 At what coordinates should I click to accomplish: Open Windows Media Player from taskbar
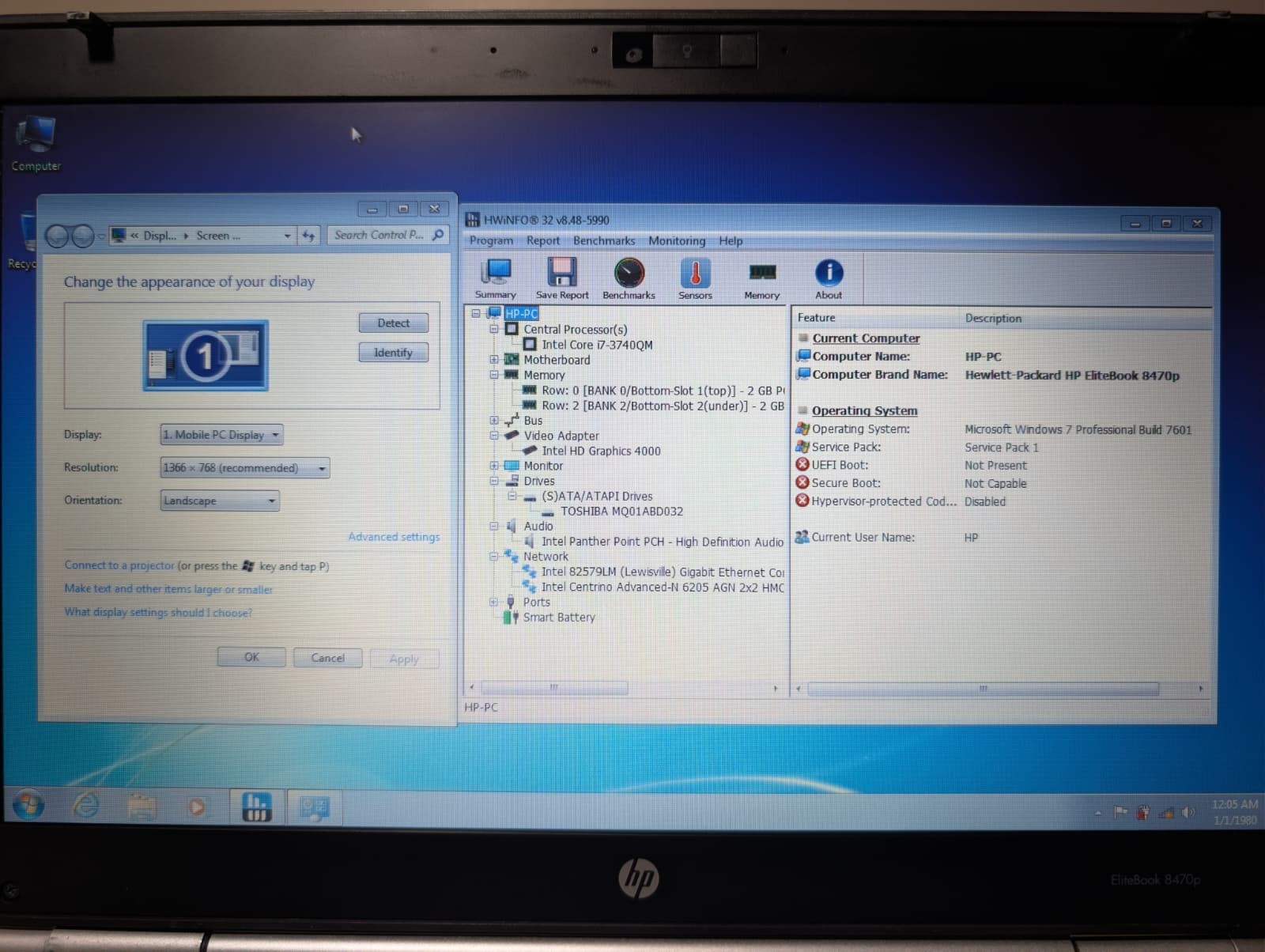click(197, 807)
